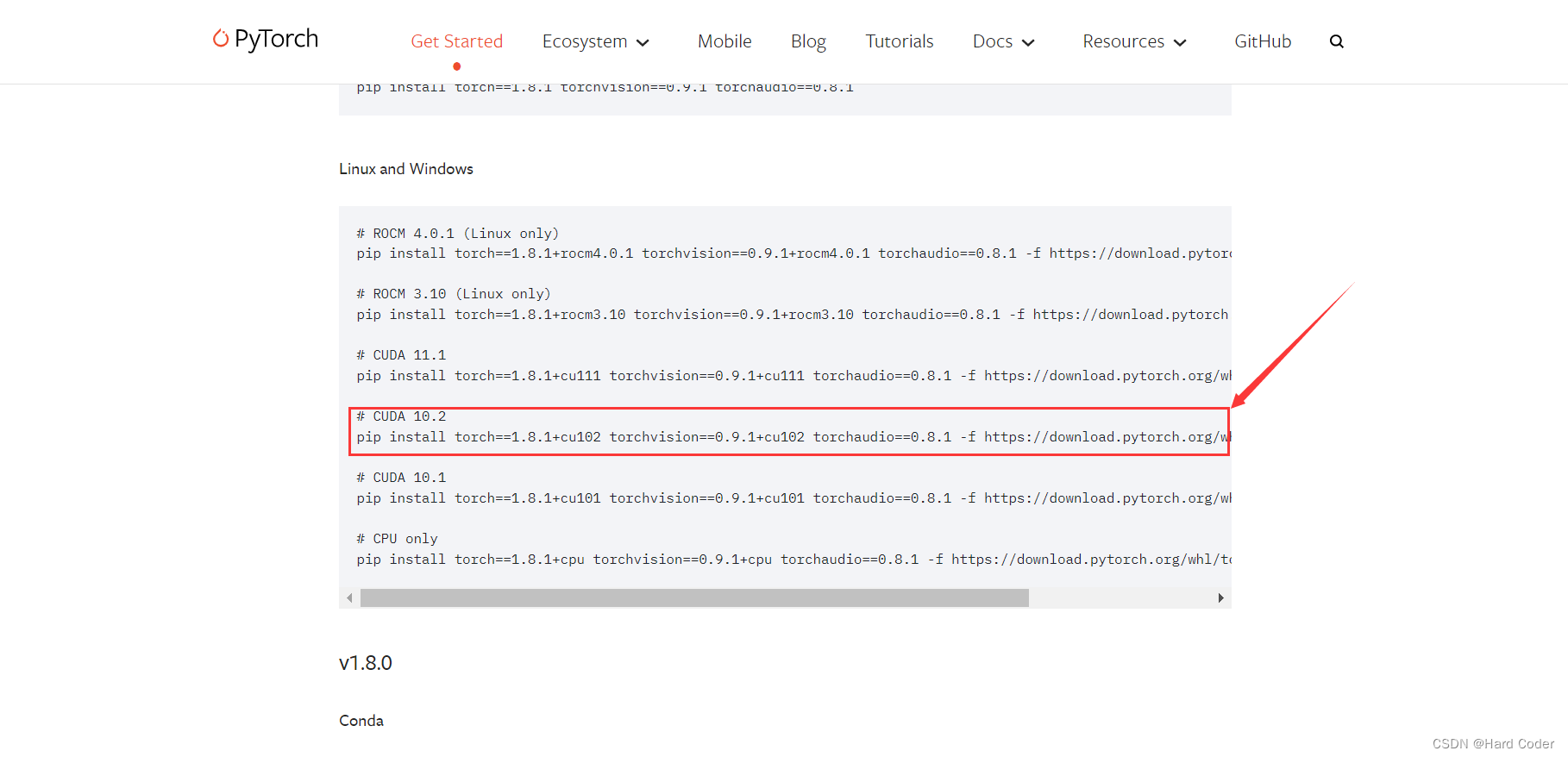Click the v1.8.0 version heading
This screenshot has width=1568, height=757.
[366, 663]
